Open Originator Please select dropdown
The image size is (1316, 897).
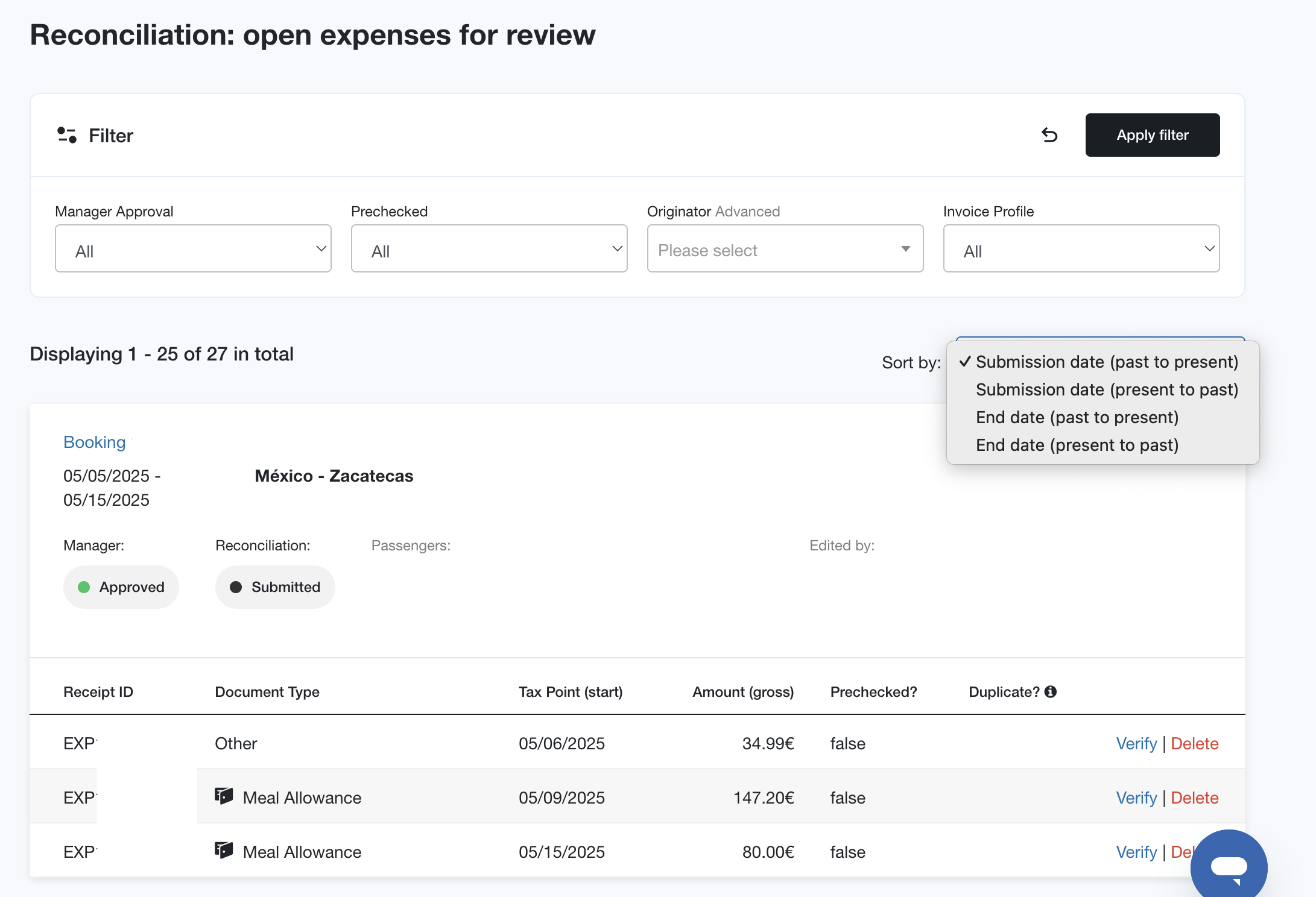pos(785,248)
